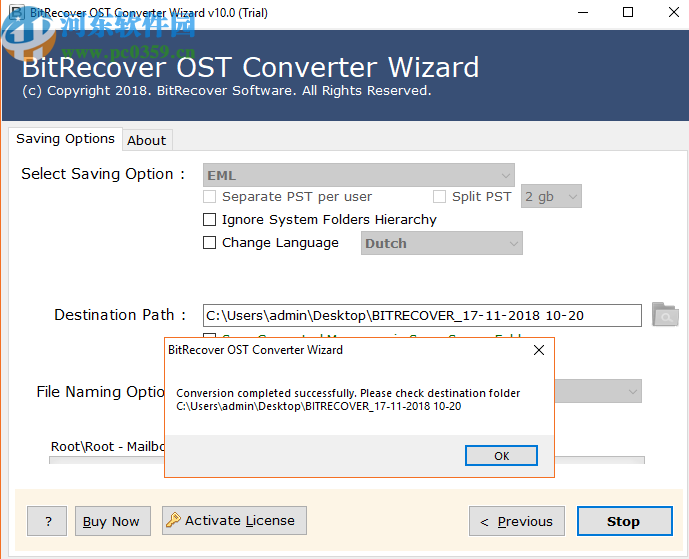Enable Ignore System Folders Hierarchy
Screen dimensions: 689x559
coord(210,219)
